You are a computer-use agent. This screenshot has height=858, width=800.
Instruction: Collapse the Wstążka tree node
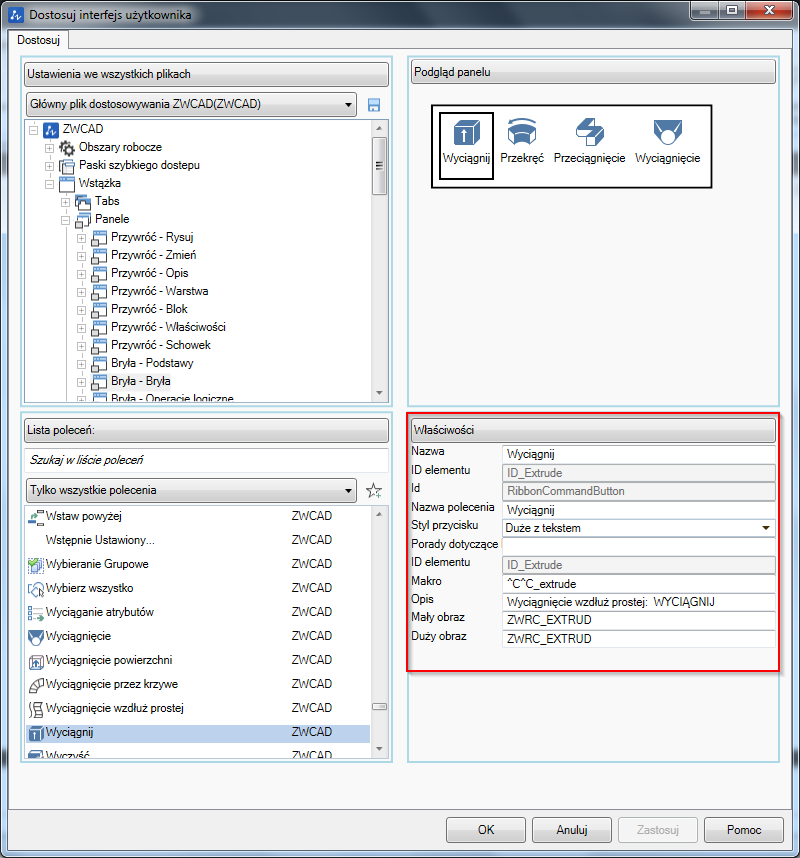(49, 183)
